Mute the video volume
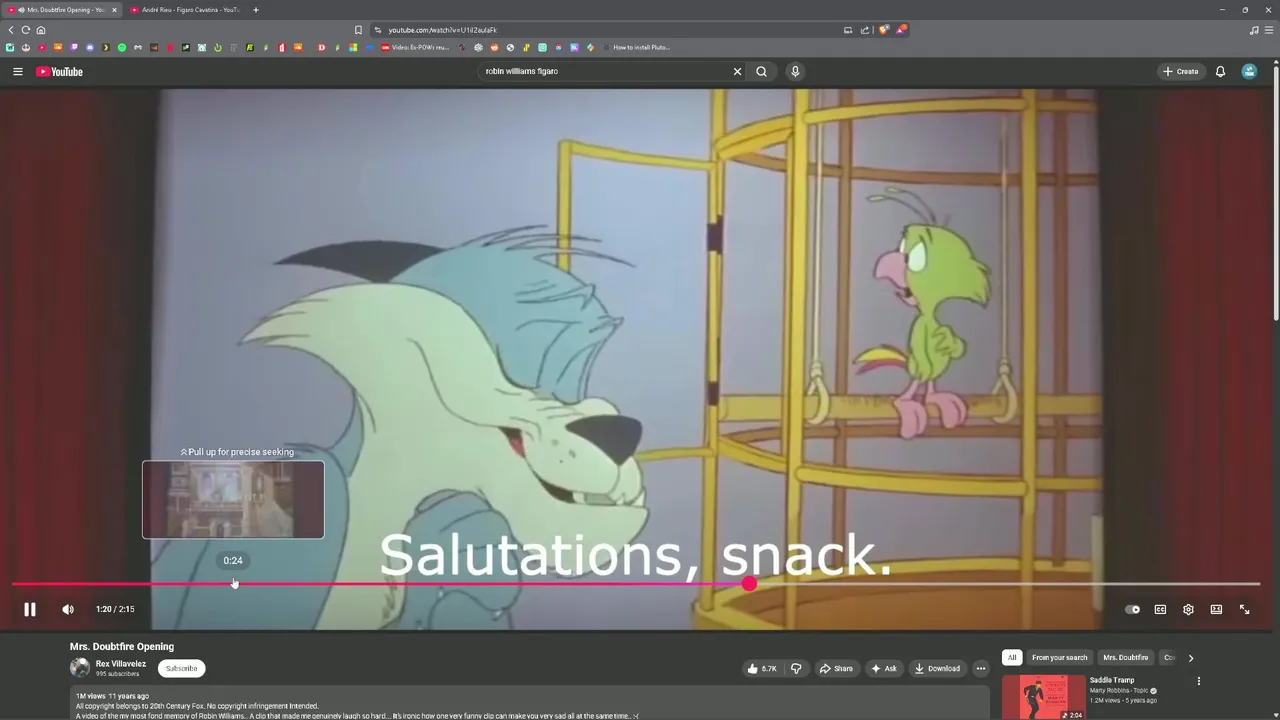Image resolution: width=1280 pixels, height=720 pixels. (x=68, y=609)
